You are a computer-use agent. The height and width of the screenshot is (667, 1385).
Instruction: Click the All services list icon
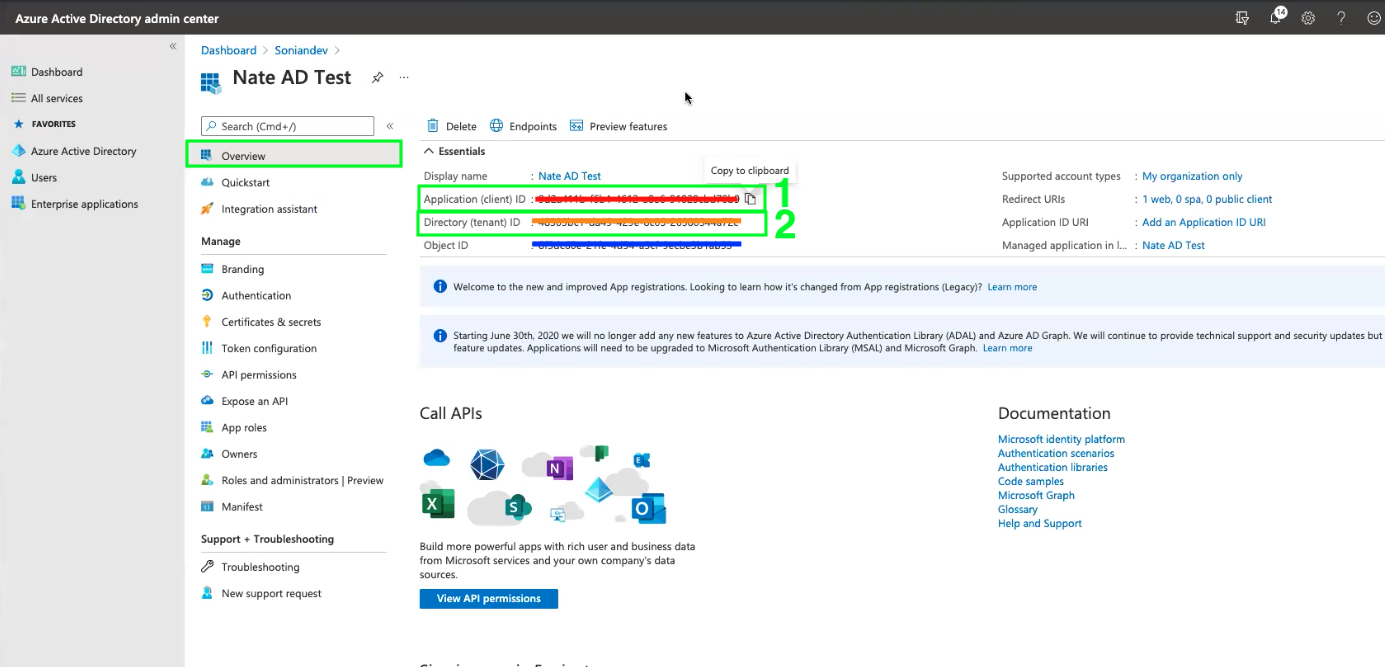tap(18, 98)
